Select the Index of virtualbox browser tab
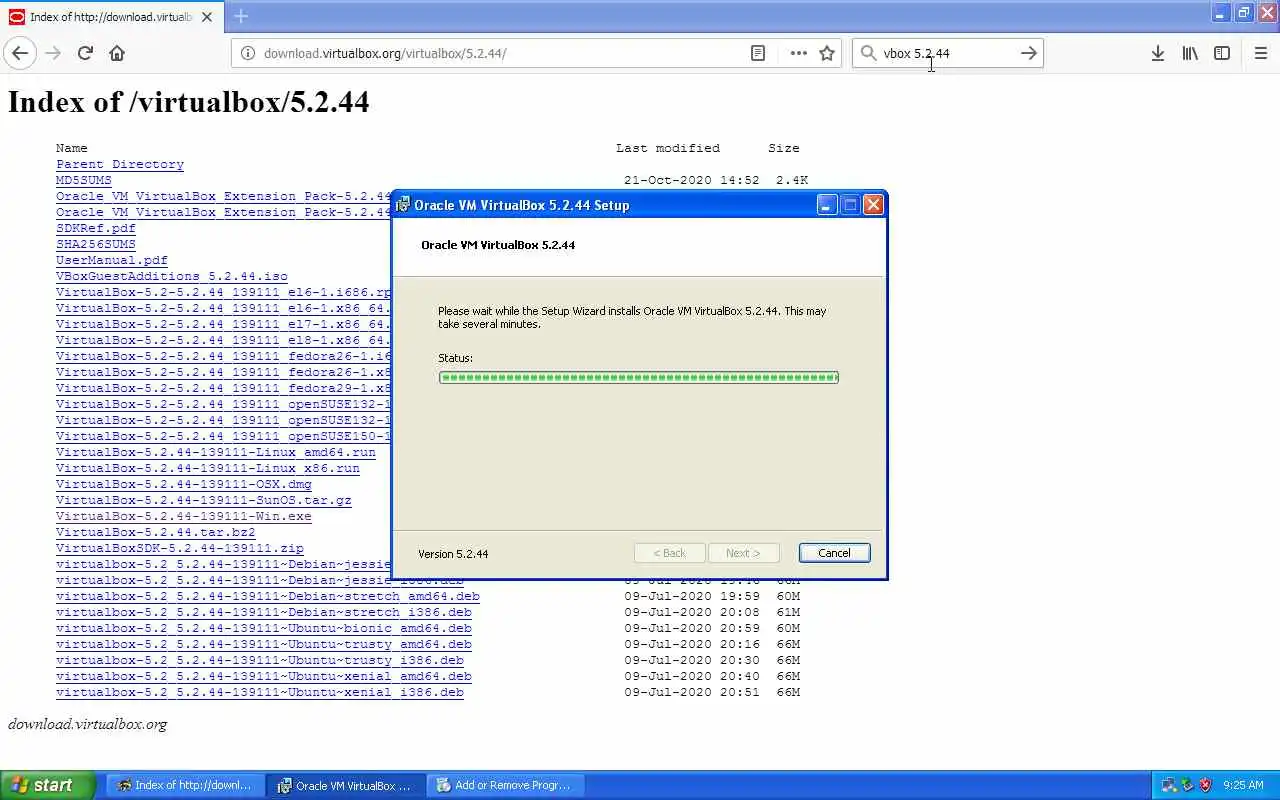This screenshot has height=800, width=1280. 110,17
